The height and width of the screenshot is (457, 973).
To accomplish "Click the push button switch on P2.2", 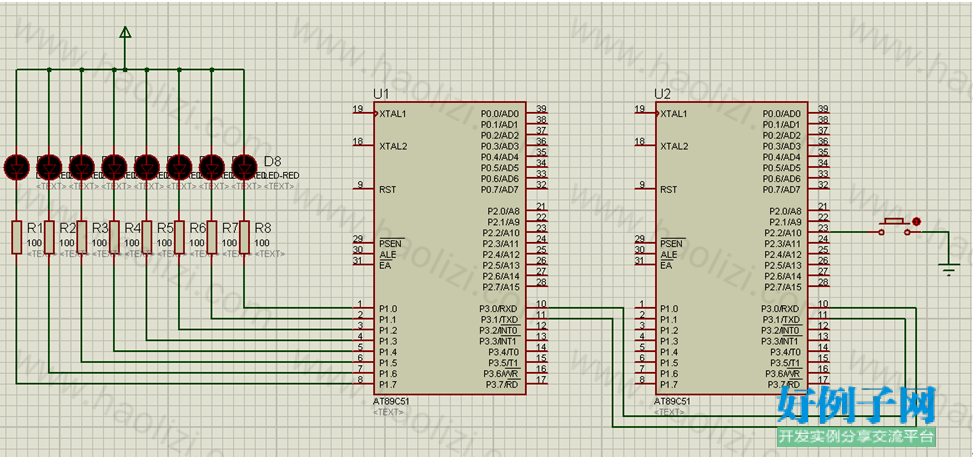I will coord(894,227).
